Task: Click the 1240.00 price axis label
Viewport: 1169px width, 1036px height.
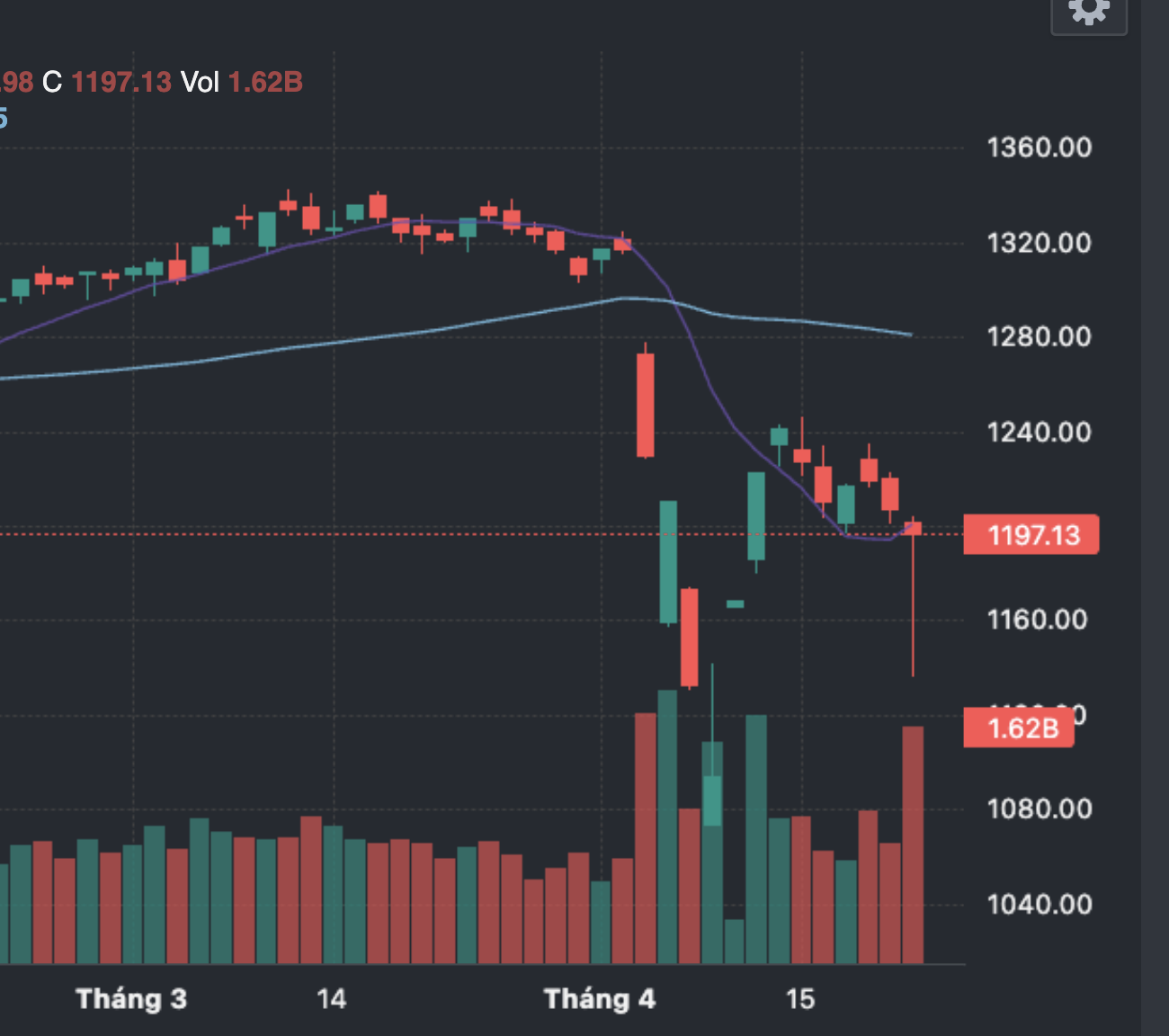Action: 1039,433
